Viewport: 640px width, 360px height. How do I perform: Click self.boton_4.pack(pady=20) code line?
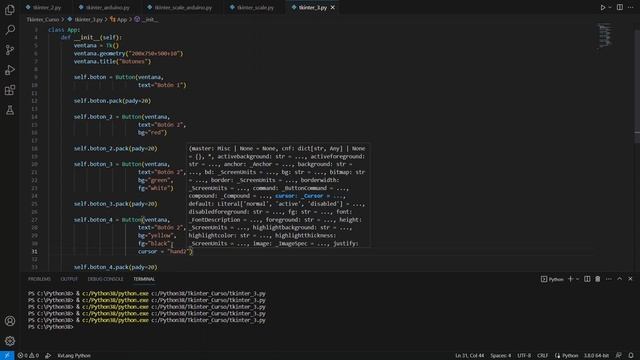tap(116, 267)
